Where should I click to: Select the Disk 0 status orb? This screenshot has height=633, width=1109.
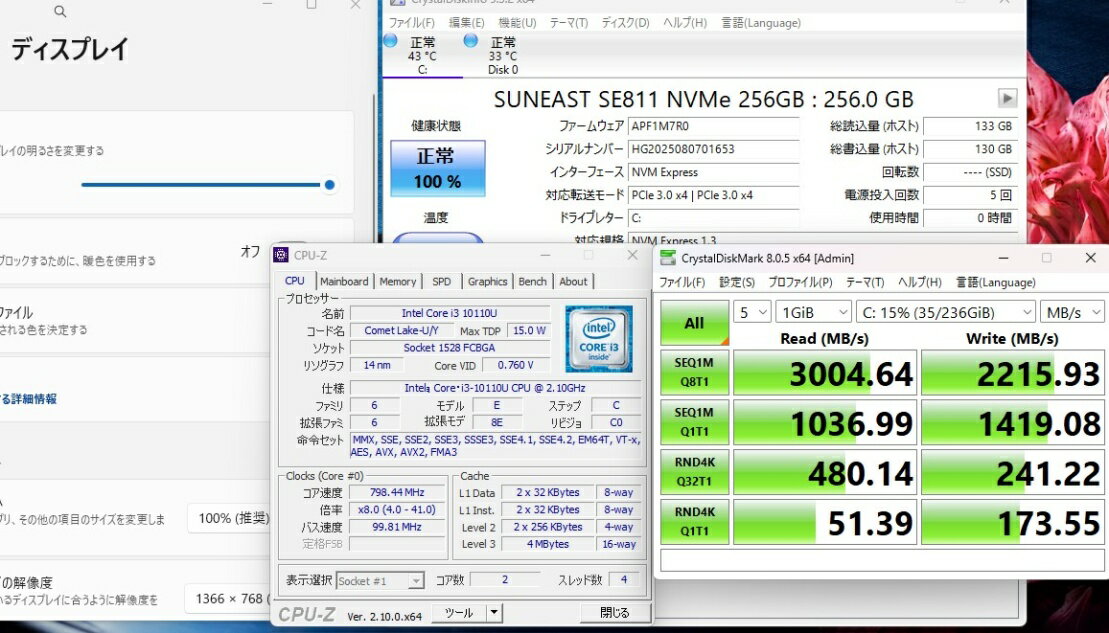click(x=471, y=41)
